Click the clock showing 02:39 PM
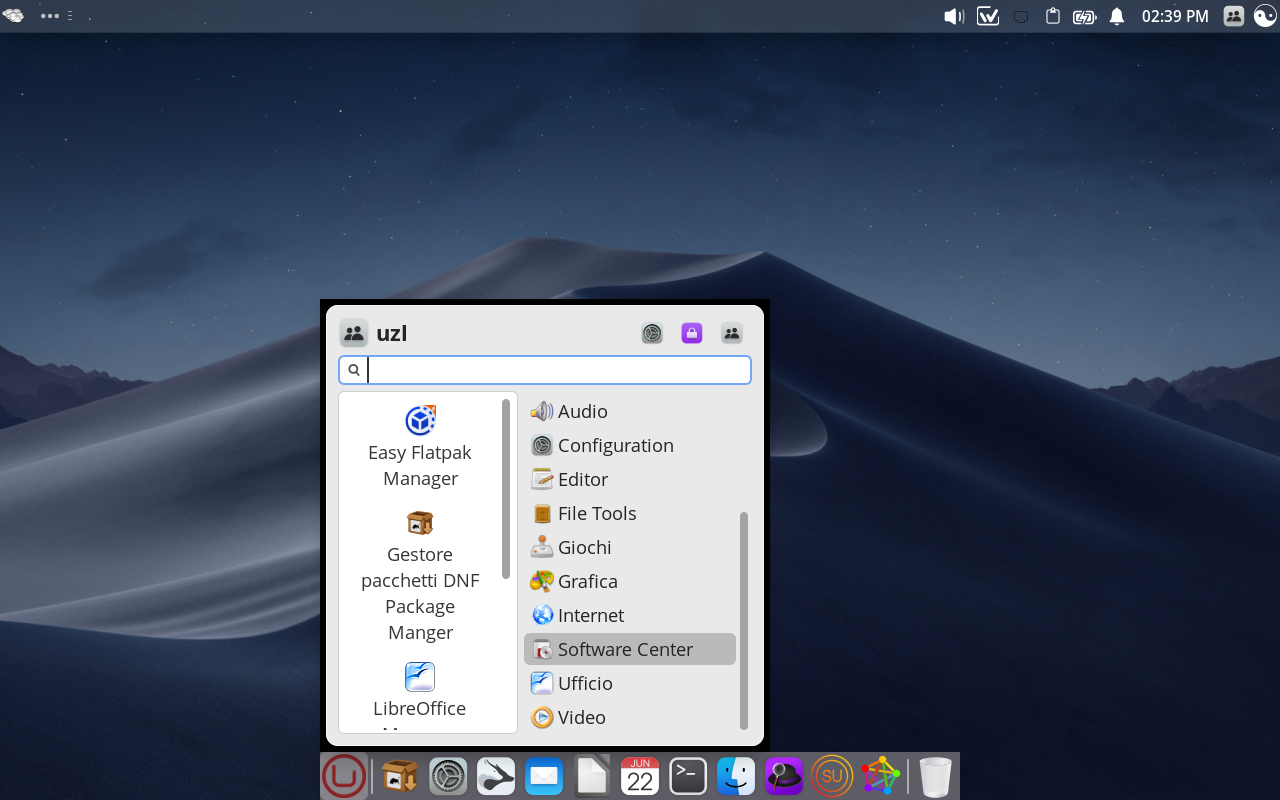 [1175, 16]
